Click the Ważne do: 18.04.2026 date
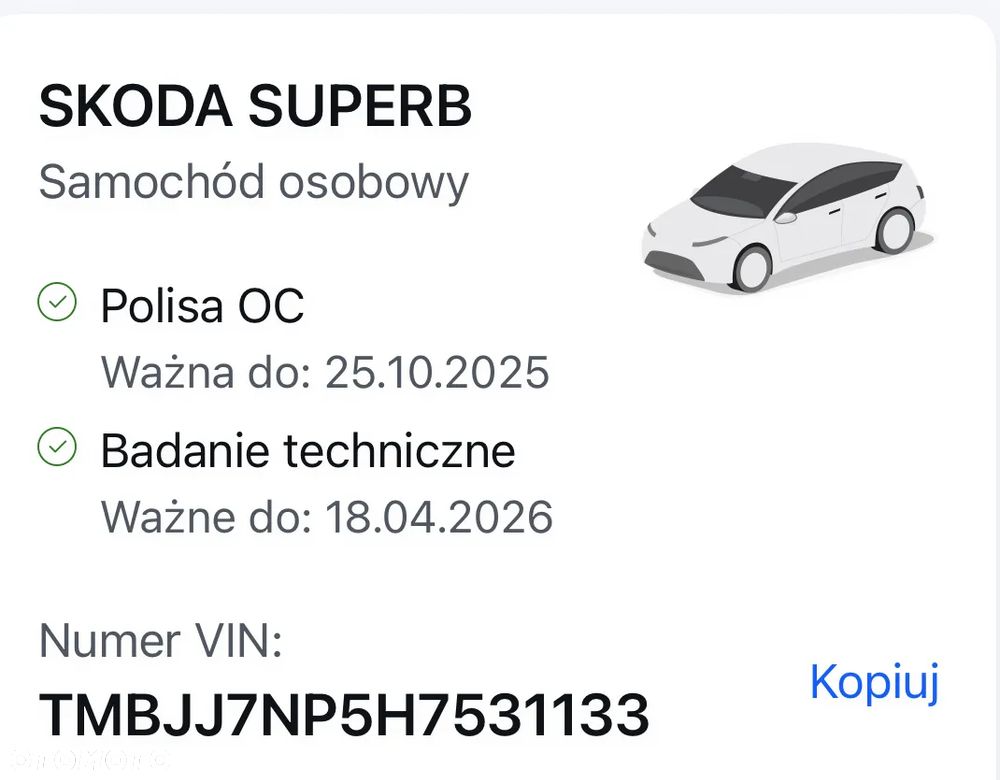 coord(327,517)
